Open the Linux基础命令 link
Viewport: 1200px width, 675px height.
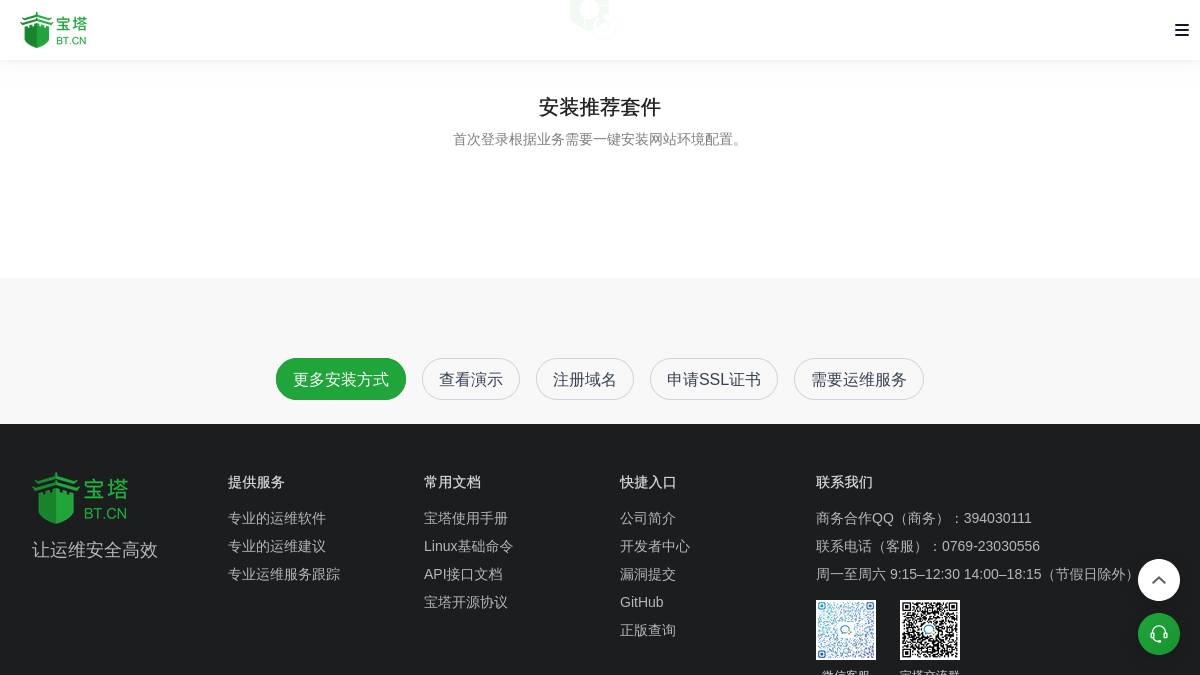(468, 546)
